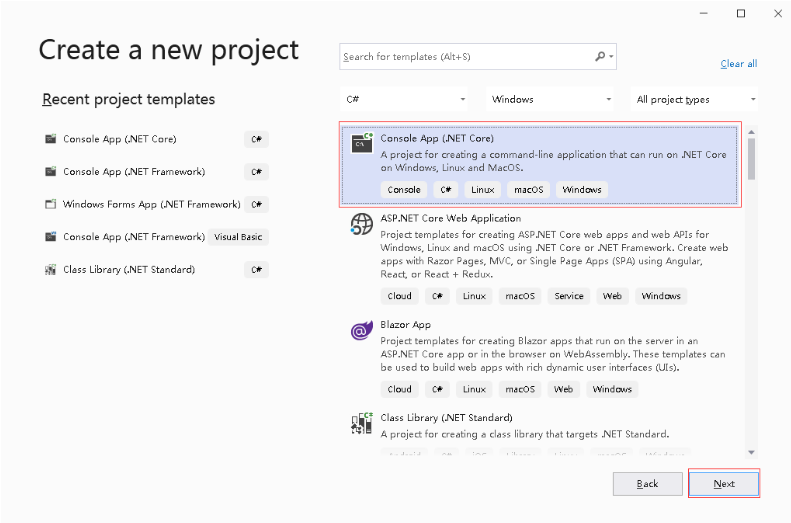This screenshot has width=791, height=523.
Task: Click Web tag on ASP.NET Core template
Action: [612, 296]
